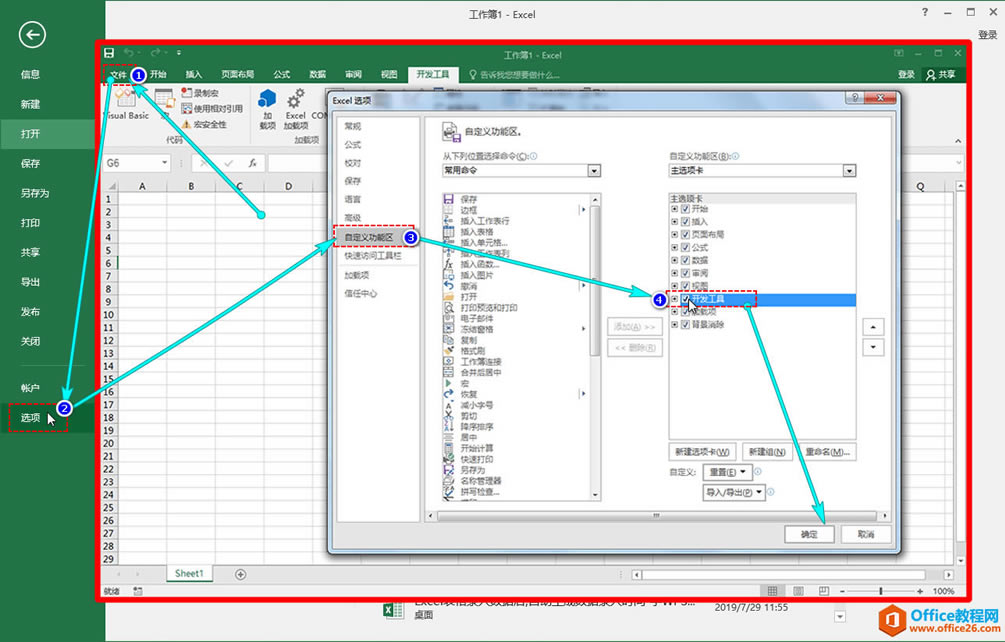The width and height of the screenshot is (1005, 642).
Task: Click the move up arrow button beside the tabs list
Action: 873,327
